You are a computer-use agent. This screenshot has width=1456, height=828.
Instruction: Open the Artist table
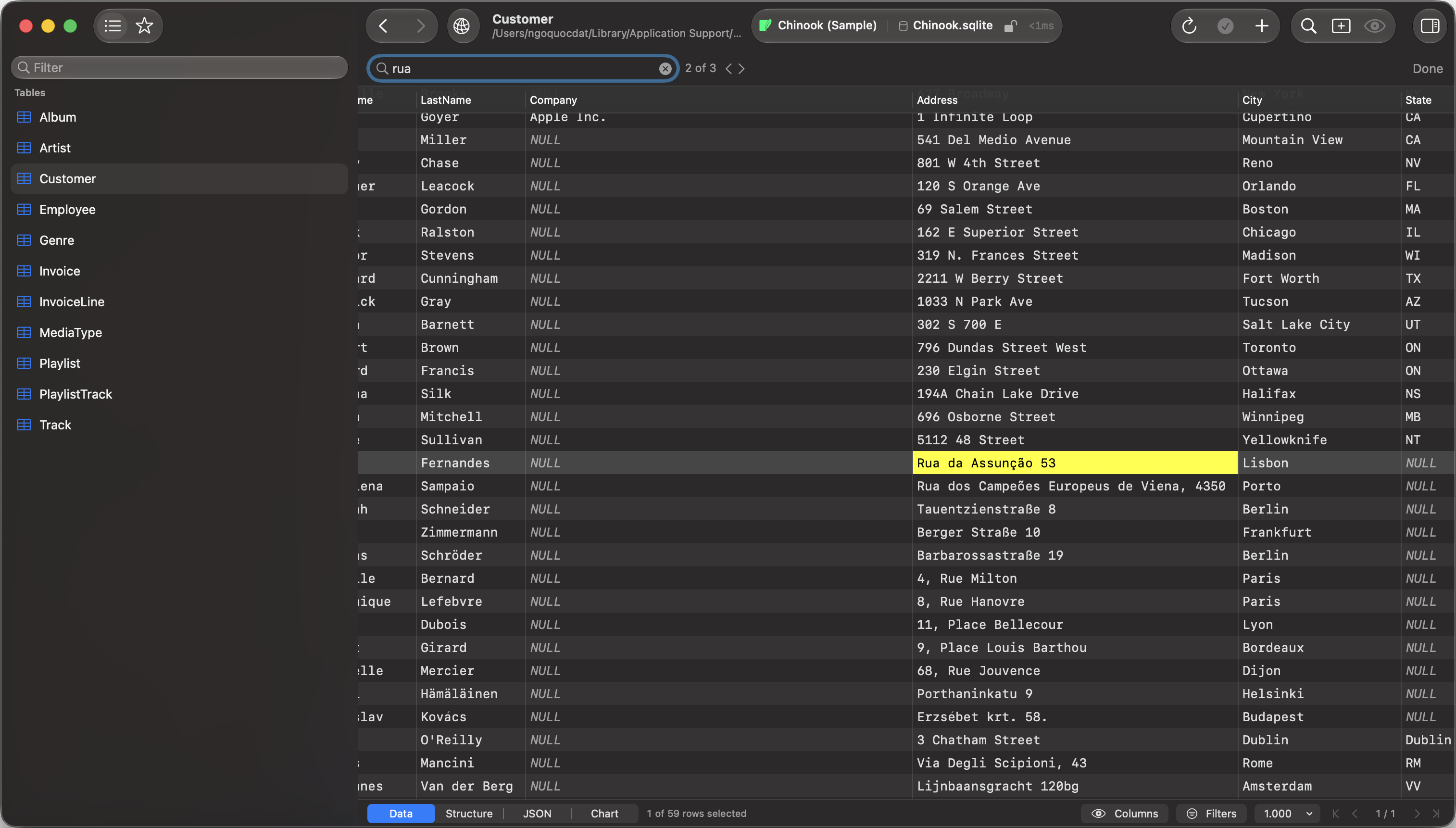click(179, 148)
